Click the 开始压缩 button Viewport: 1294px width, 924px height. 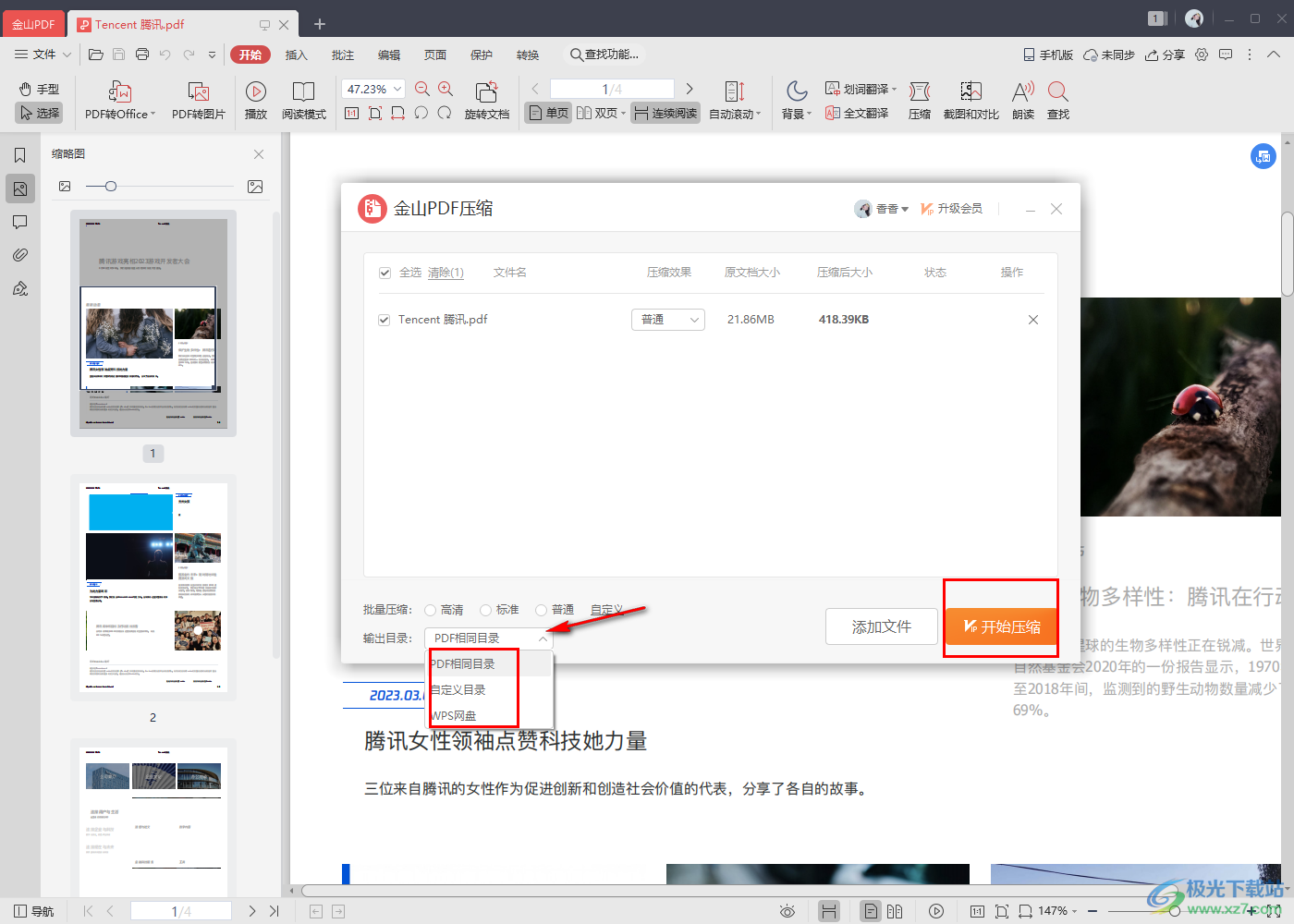click(x=1001, y=626)
